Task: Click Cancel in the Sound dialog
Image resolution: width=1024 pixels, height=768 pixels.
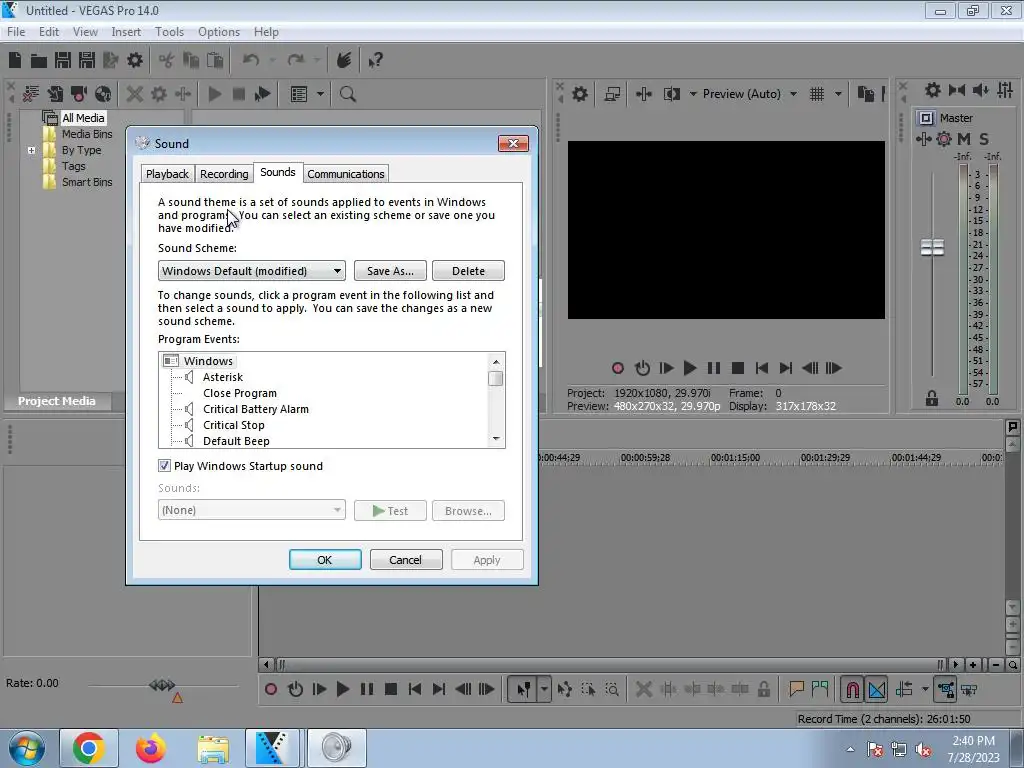Action: point(406,560)
